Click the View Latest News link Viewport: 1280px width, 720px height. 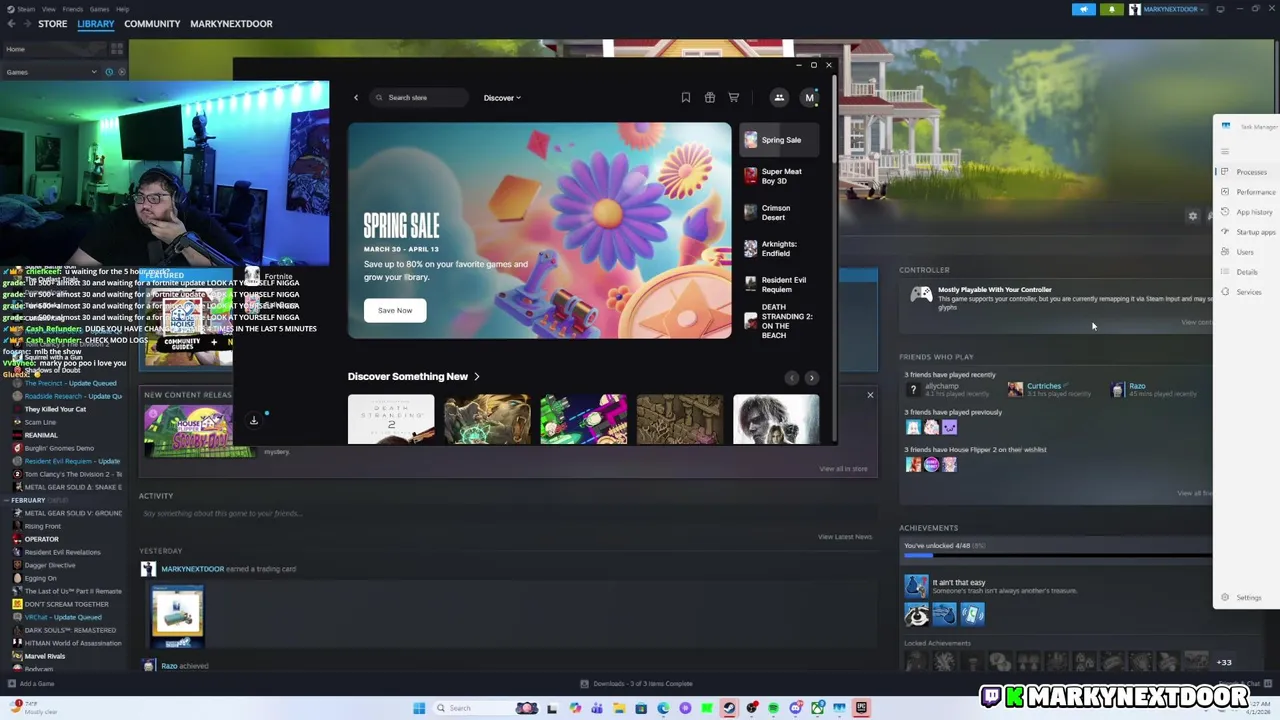point(845,537)
